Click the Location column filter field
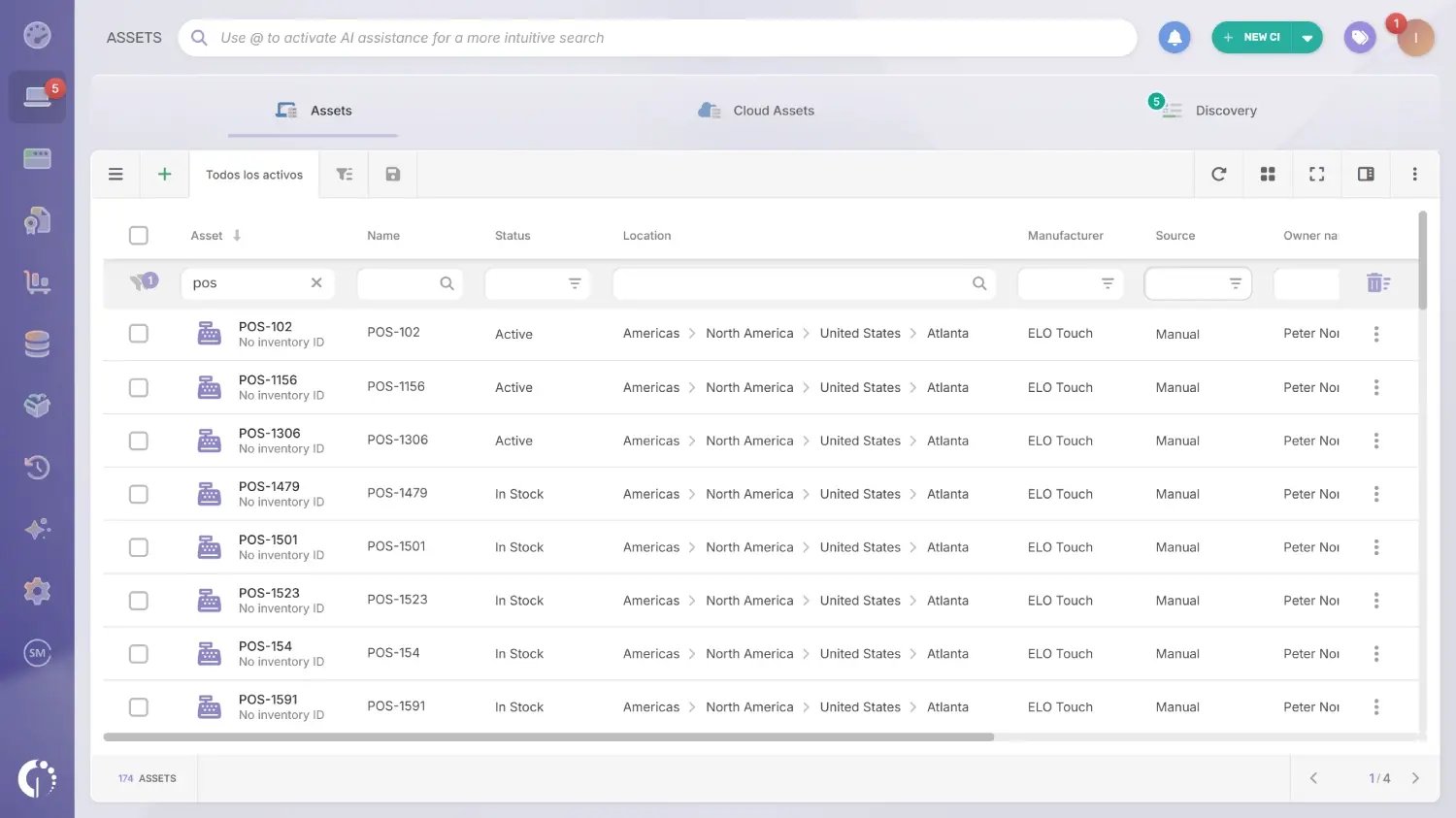The height and width of the screenshot is (818, 1456). coord(804,283)
